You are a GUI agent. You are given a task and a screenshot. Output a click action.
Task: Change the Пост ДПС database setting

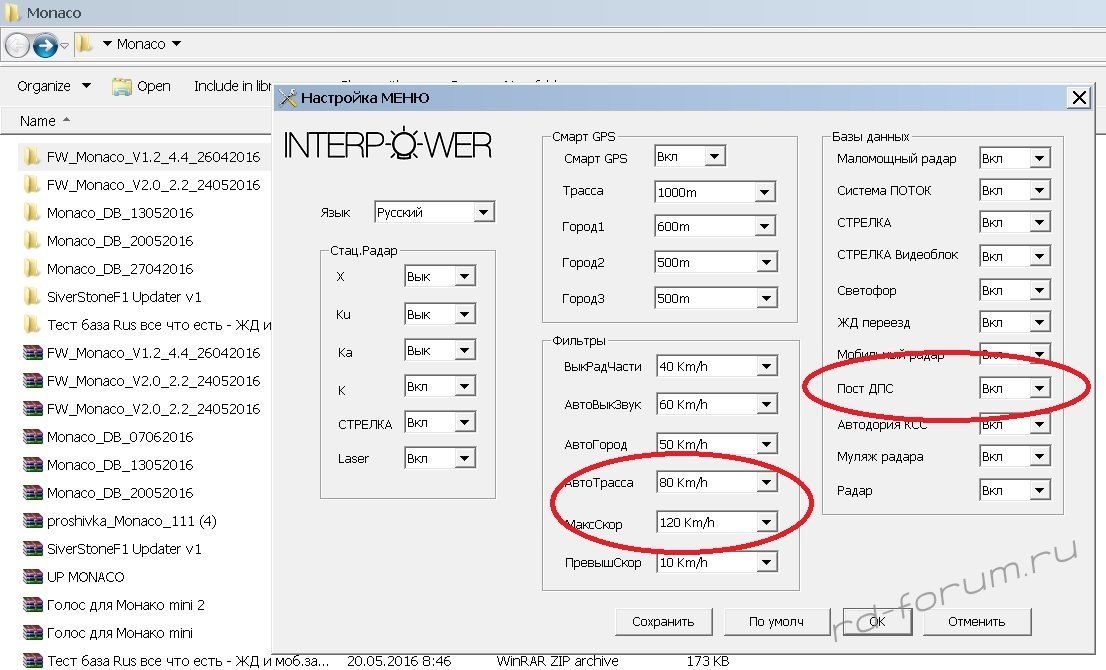click(x=1039, y=389)
